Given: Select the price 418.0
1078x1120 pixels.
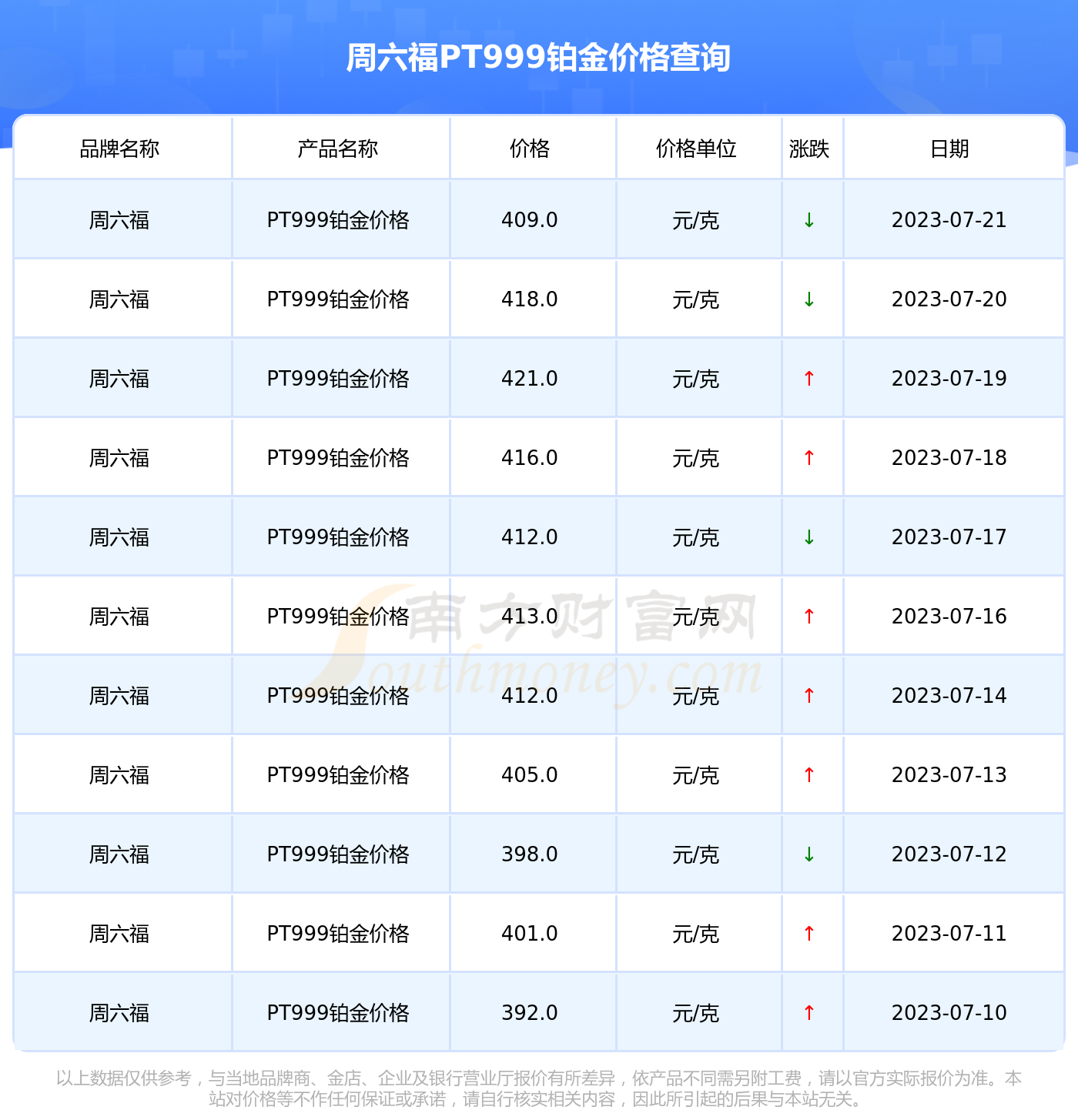Looking at the screenshot, I should click(x=530, y=299).
